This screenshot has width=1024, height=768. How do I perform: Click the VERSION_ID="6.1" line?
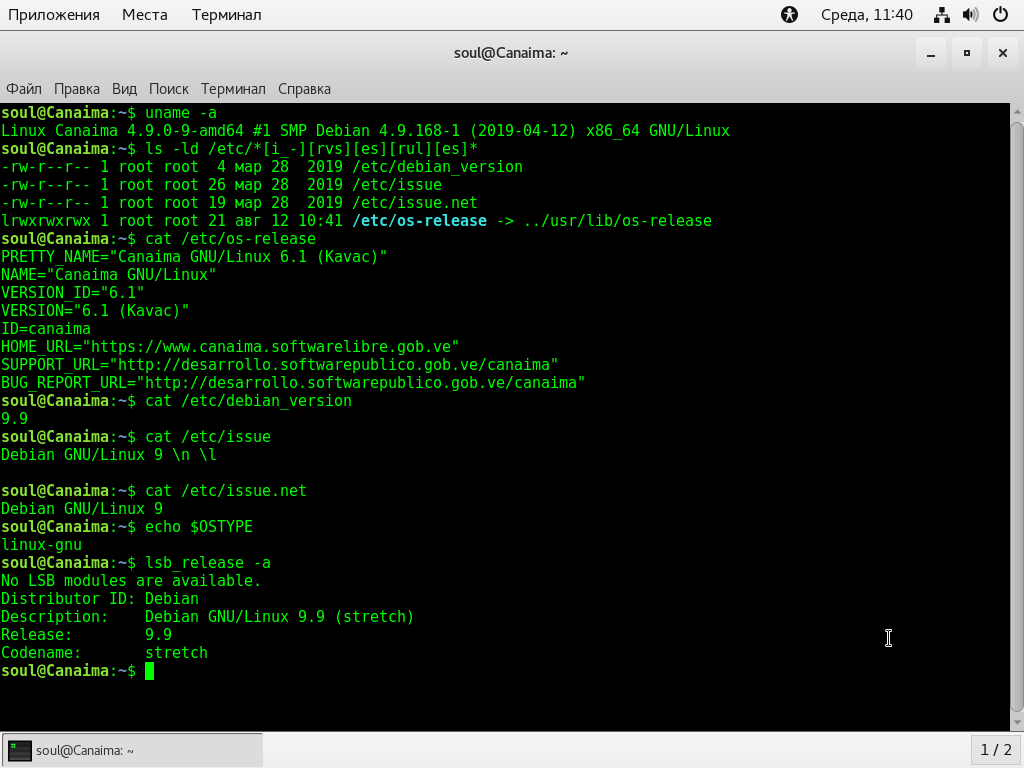tap(72, 293)
